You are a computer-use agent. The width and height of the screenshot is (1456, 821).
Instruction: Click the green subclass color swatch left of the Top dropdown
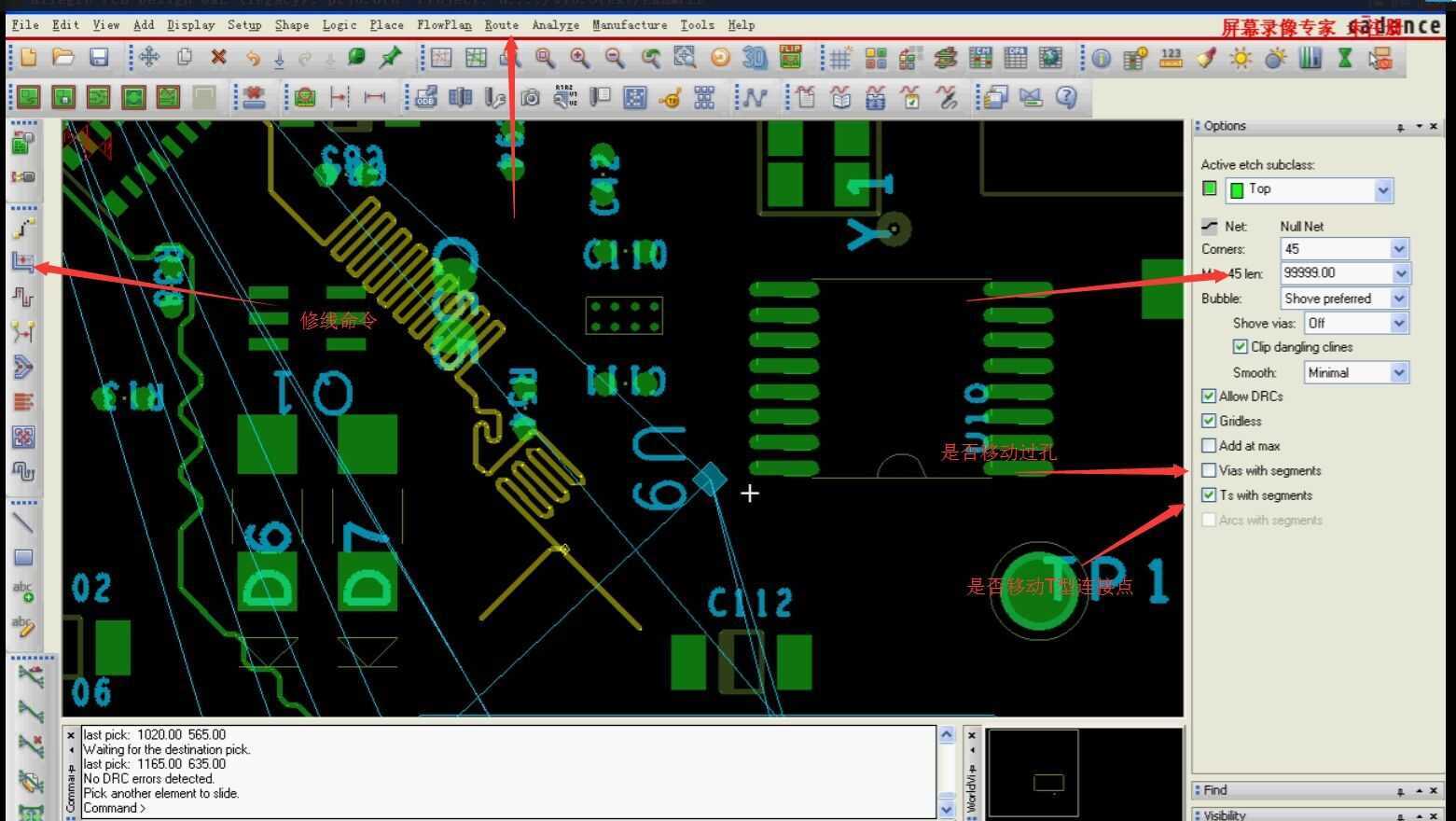tap(1210, 188)
